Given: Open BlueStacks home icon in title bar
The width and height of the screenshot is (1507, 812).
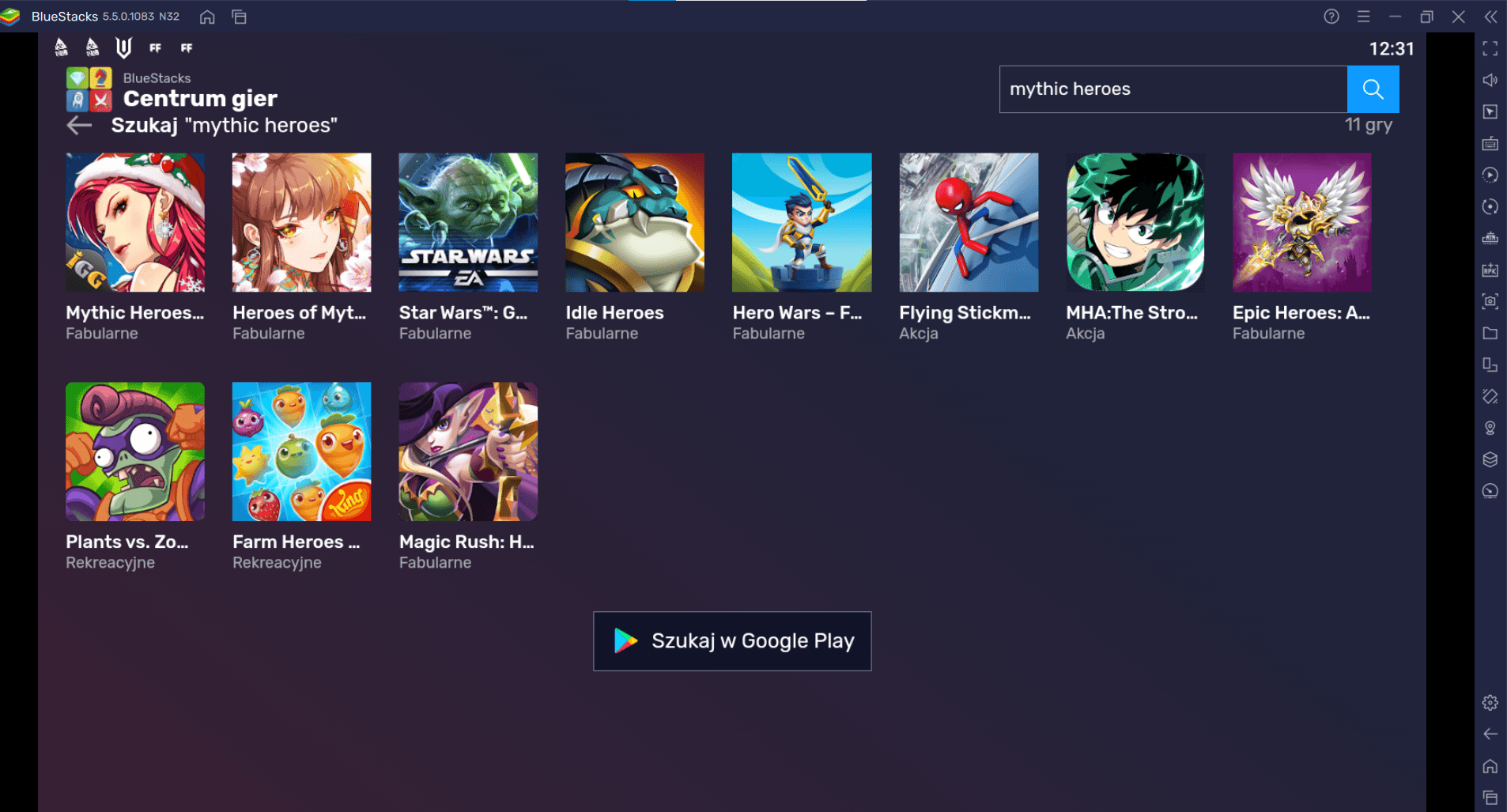Looking at the screenshot, I should tap(207, 17).
